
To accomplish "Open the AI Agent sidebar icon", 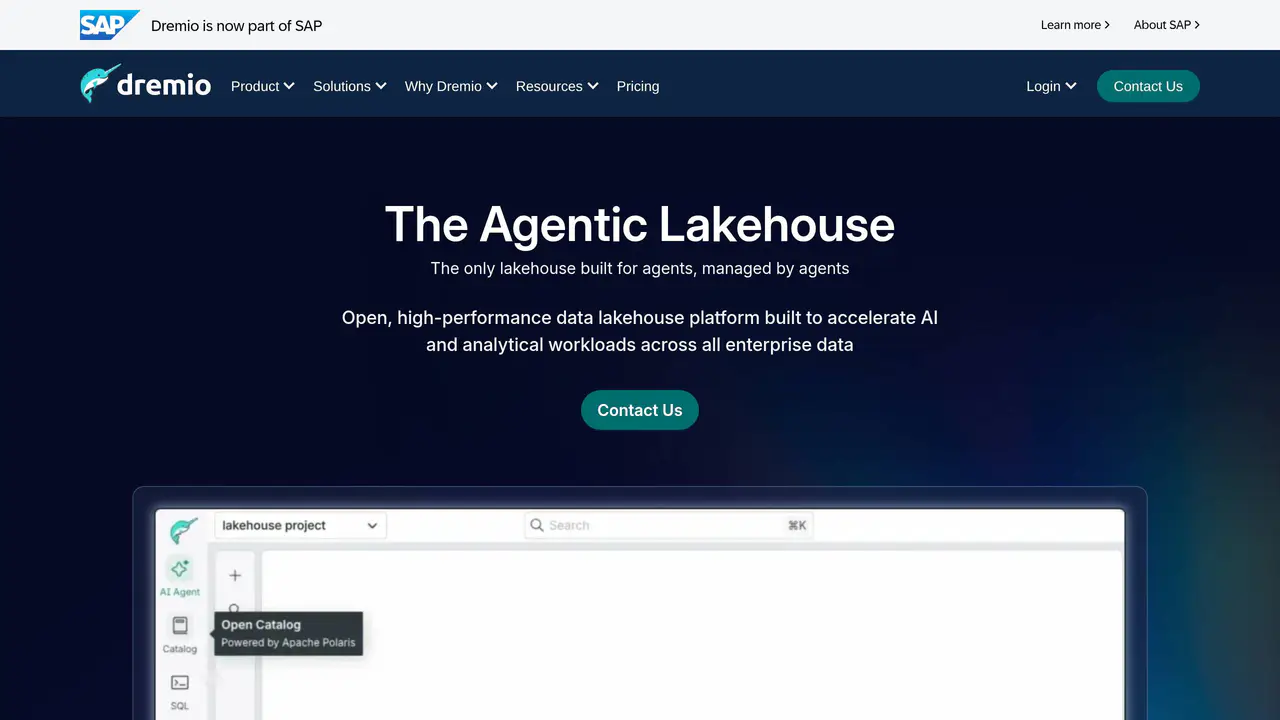I will (x=180, y=577).
